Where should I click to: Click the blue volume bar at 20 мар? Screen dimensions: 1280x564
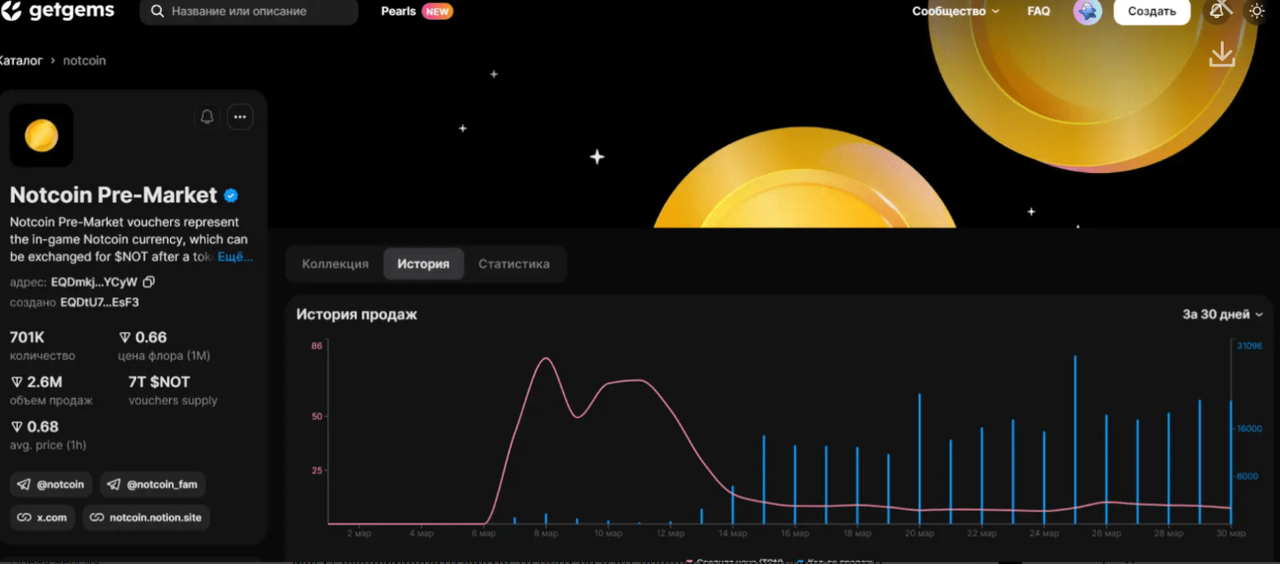919,459
